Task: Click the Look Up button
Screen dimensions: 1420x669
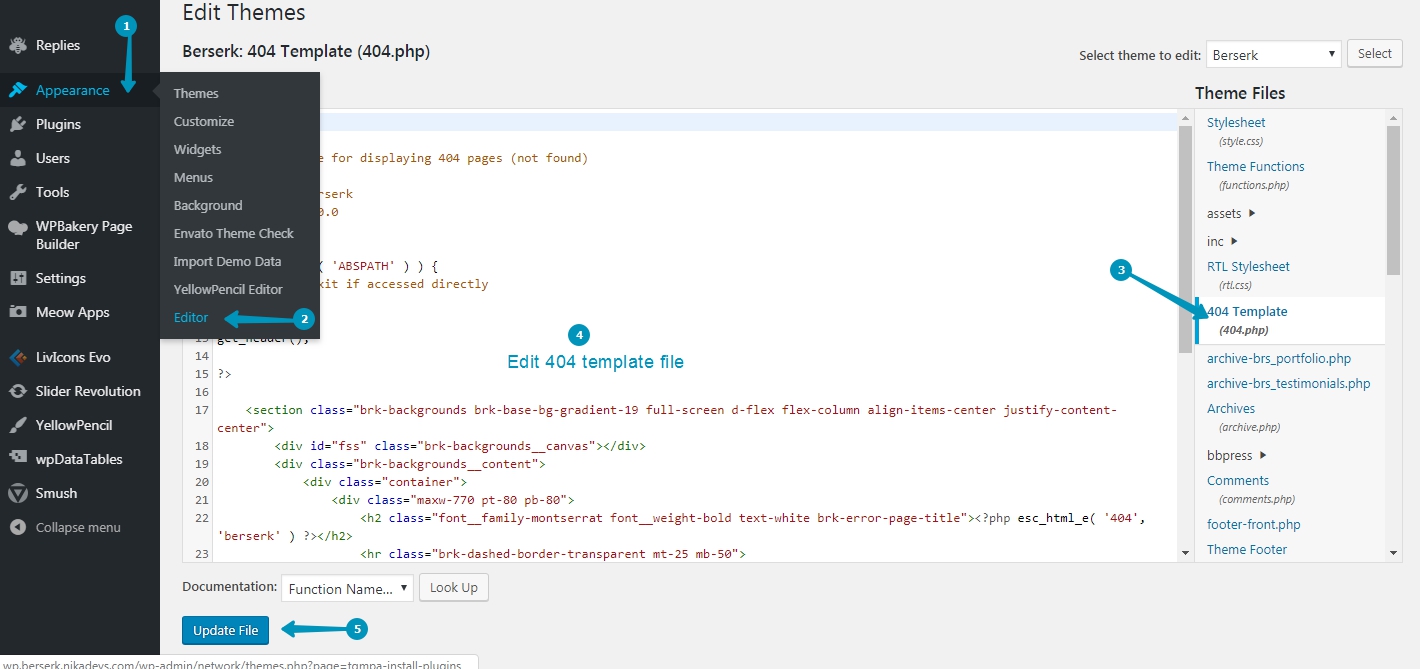Action: pyautogui.click(x=454, y=588)
